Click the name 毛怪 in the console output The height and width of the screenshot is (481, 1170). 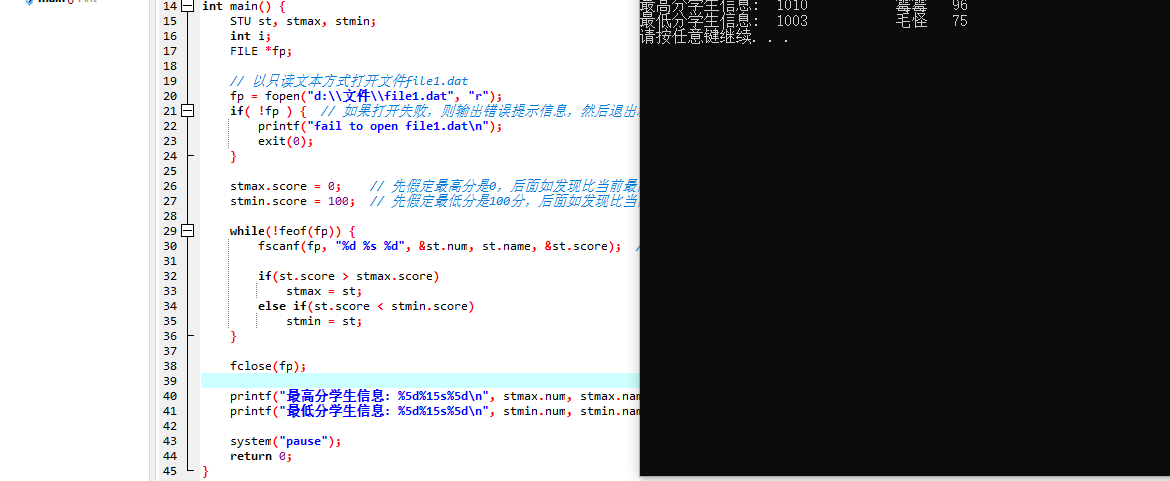(912, 22)
